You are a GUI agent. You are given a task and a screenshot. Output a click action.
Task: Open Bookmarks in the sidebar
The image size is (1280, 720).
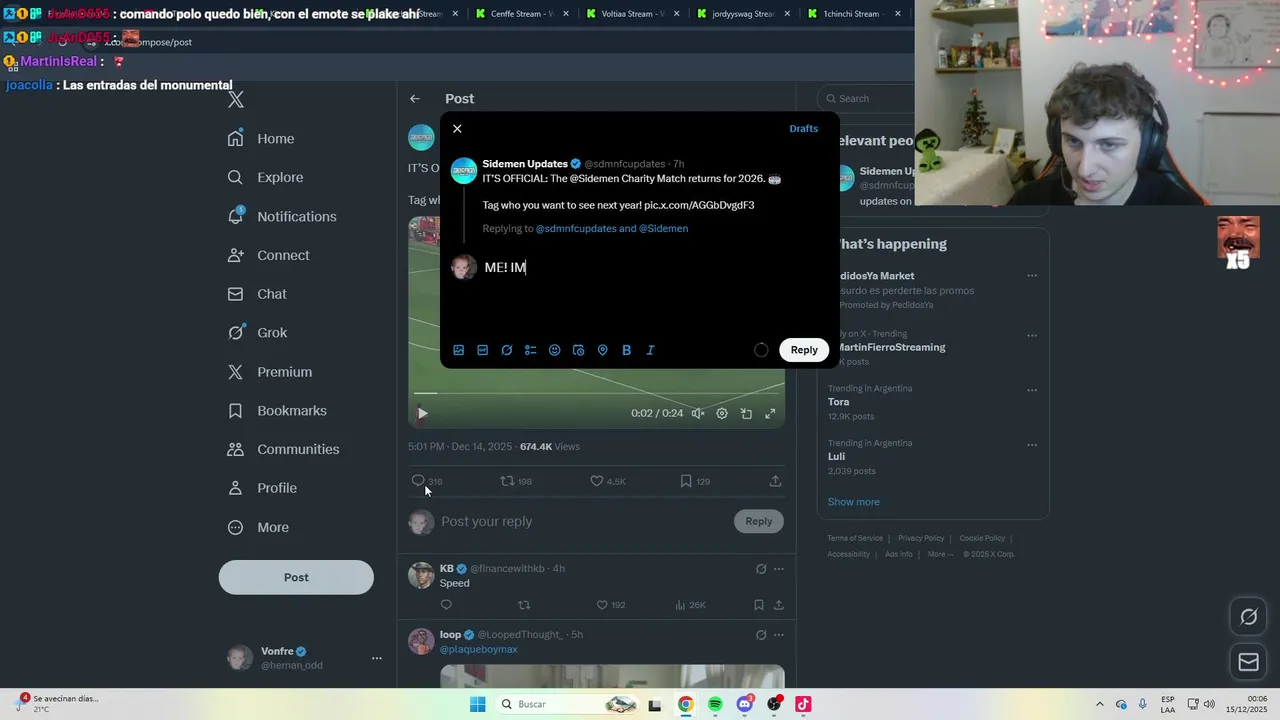[277, 411]
